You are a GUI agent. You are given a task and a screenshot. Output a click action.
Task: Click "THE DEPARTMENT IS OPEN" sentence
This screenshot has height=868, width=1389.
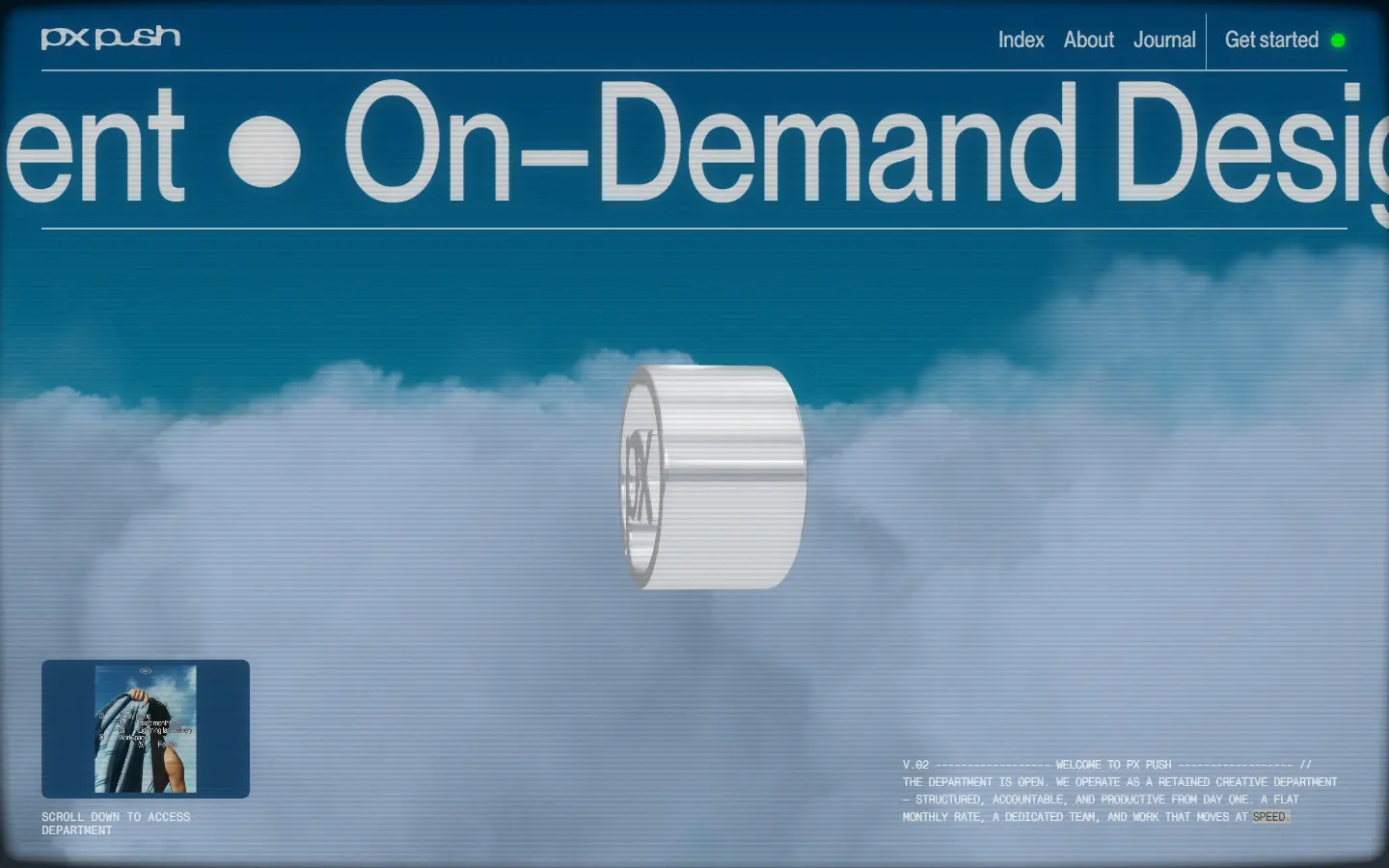pyautogui.click(x=975, y=782)
